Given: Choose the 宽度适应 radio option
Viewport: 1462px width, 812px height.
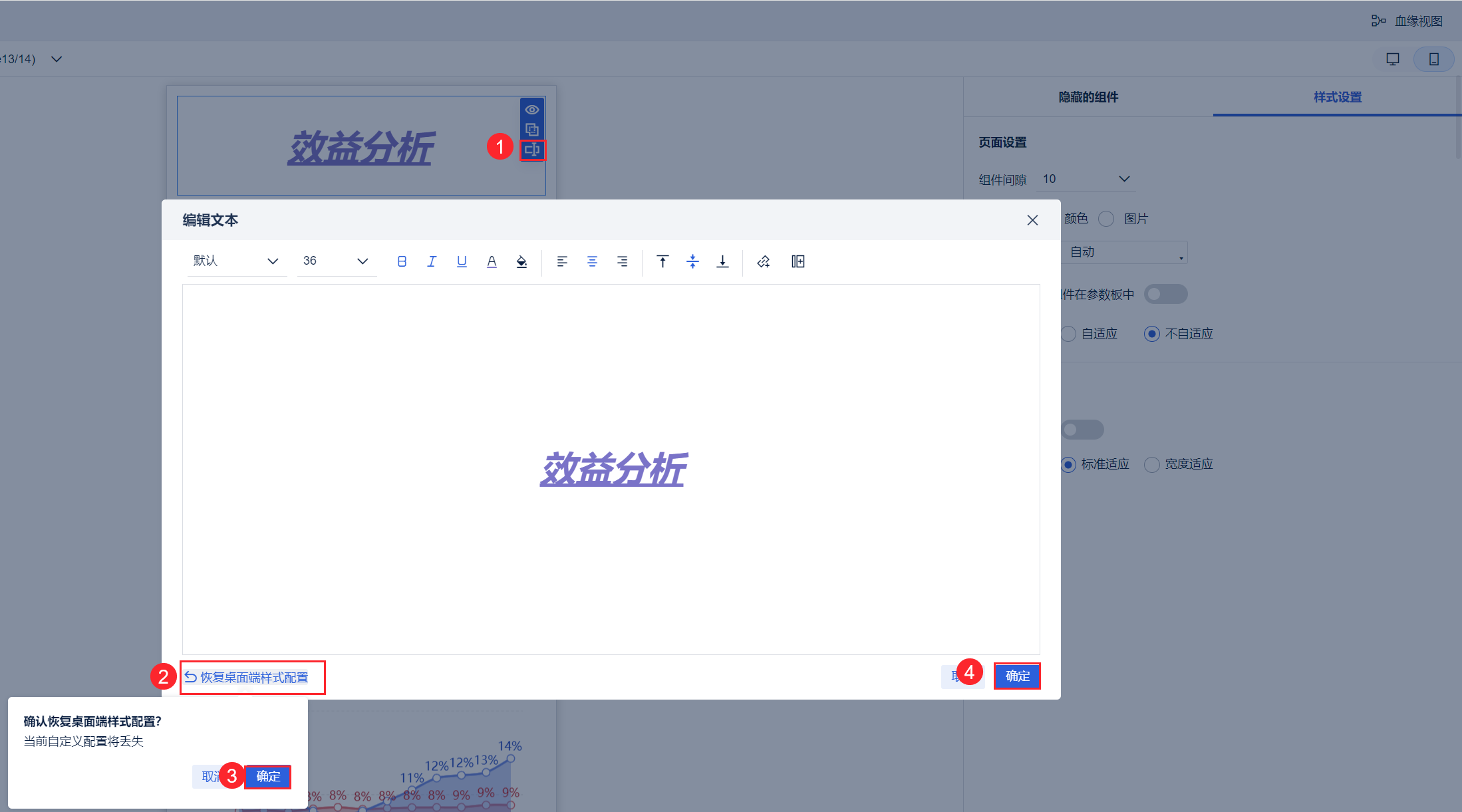Looking at the screenshot, I should (1151, 464).
